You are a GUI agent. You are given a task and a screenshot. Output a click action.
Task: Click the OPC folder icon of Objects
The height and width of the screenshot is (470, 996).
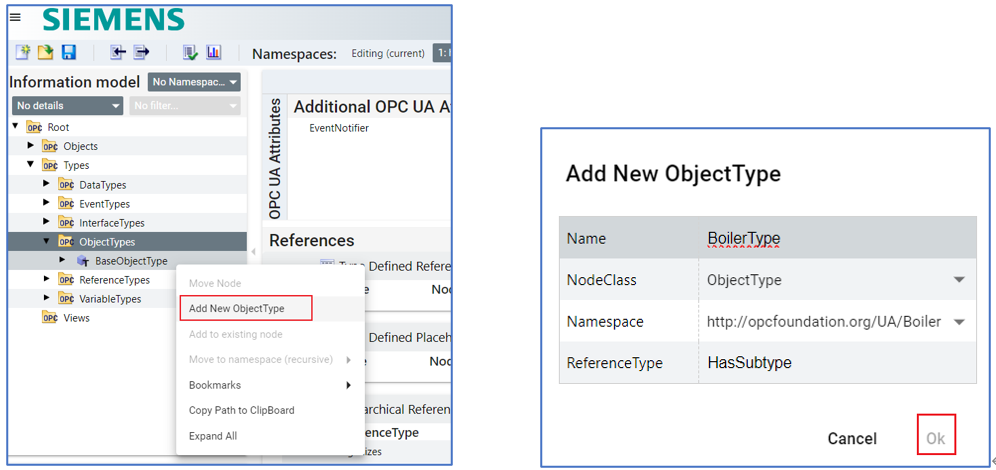click(x=50, y=146)
